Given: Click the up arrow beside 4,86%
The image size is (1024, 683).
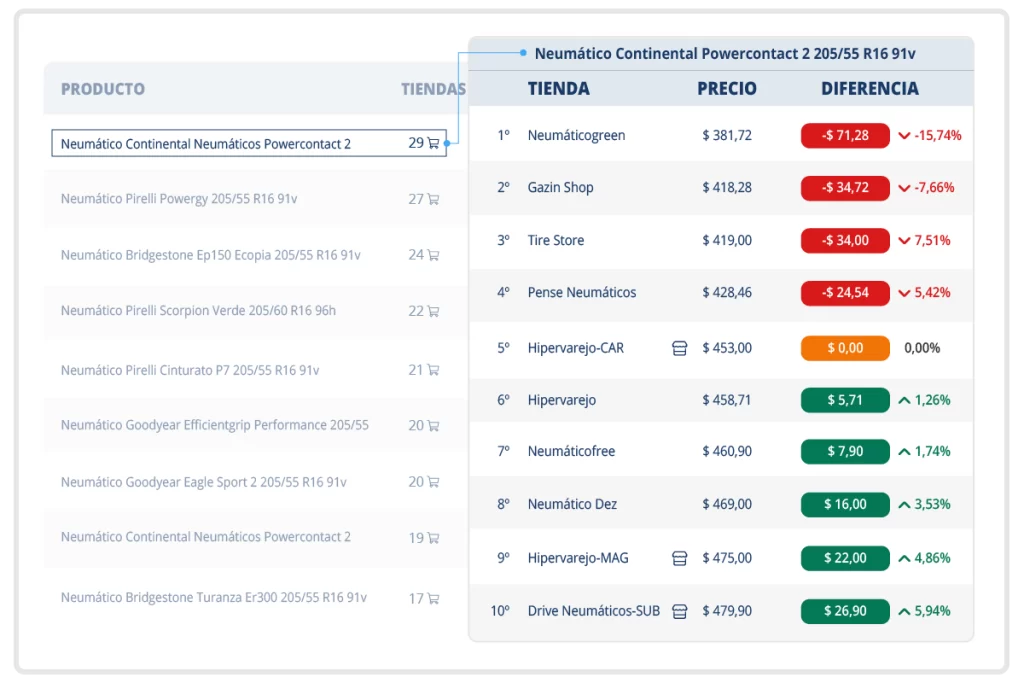Looking at the screenshot, I should 904,558.
